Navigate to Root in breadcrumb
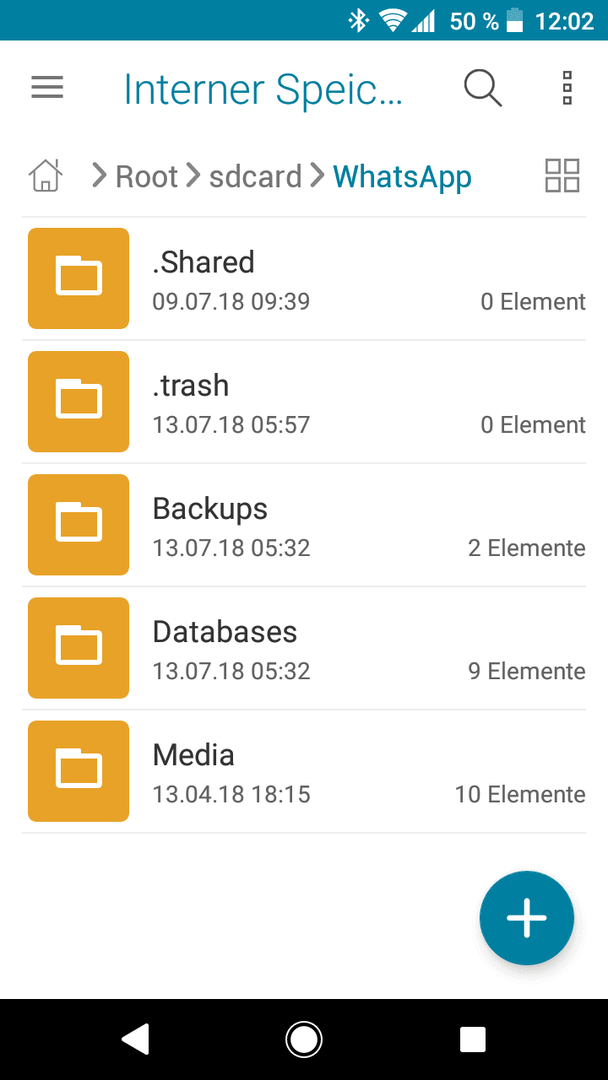 pyautogui.click(x=146, y=176)
